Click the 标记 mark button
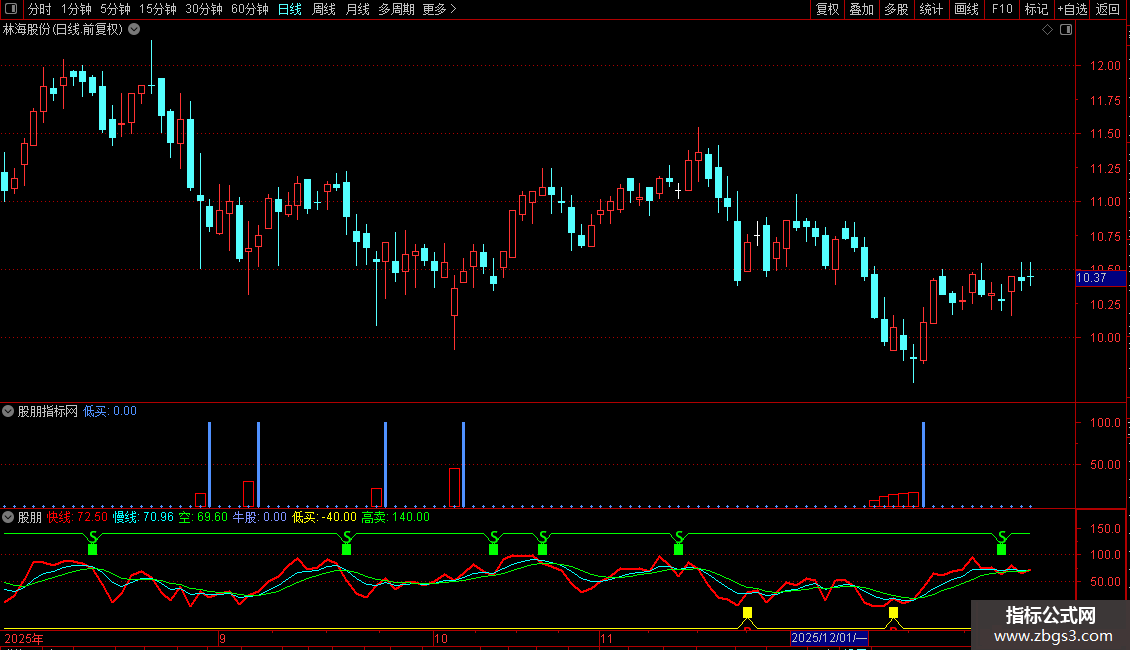Image resolution: width=1130 pixels, height=650 pixels. [x=1036, y=9]
